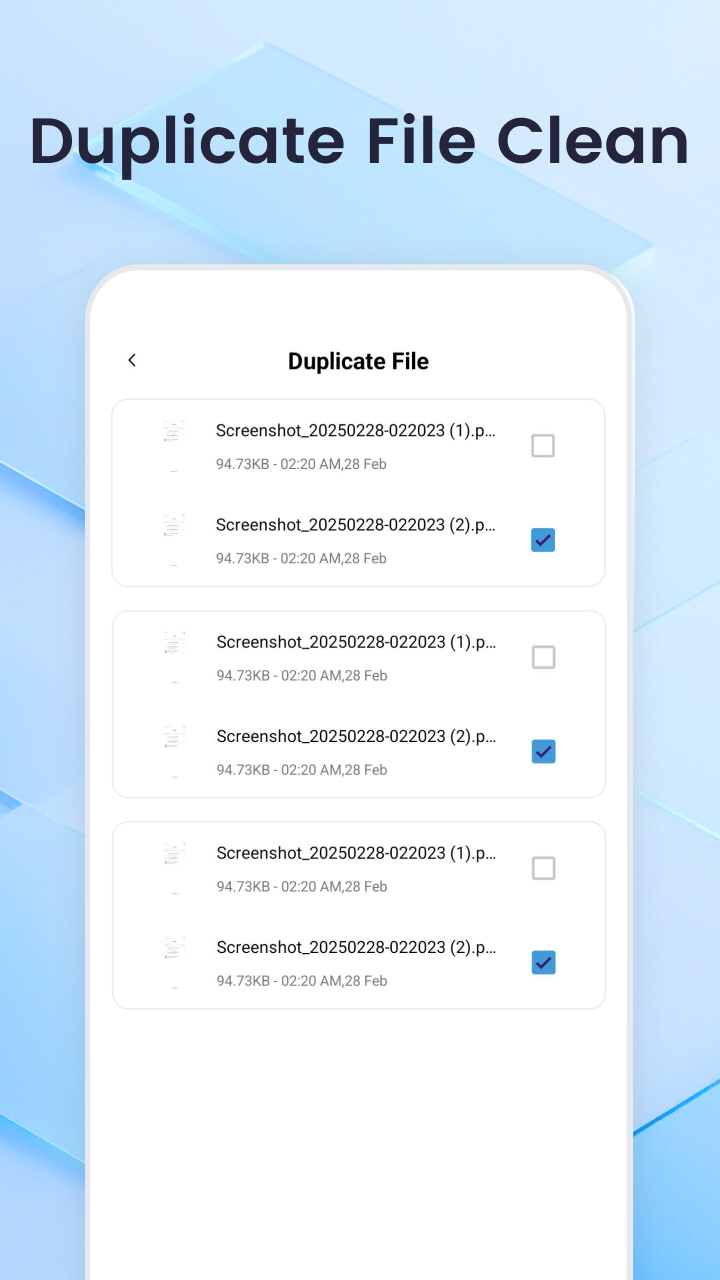Tap the back arrow beside Duplicate File

pyautogui.click(x=132, y=361)
